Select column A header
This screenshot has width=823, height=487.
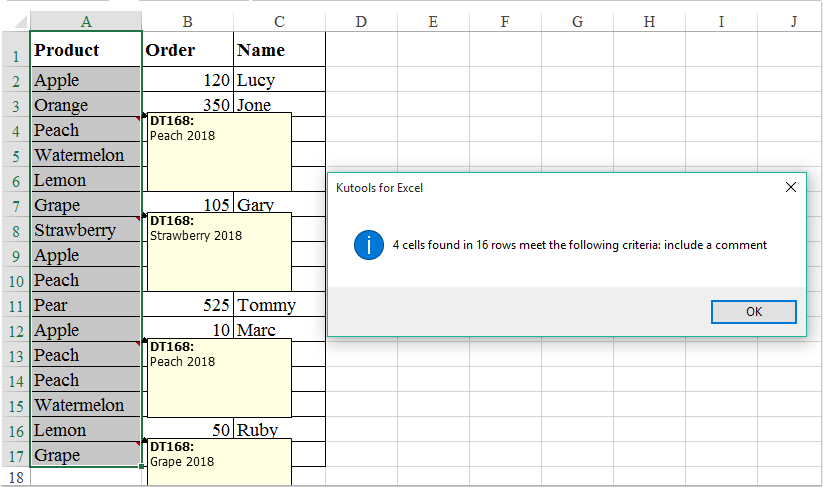(x=86, y=22)
